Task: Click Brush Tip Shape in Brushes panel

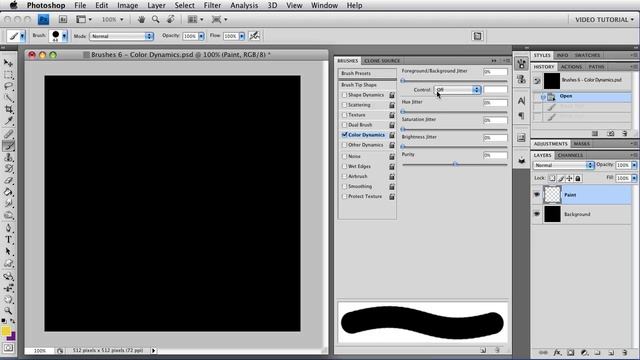Action: coord(367,85)
